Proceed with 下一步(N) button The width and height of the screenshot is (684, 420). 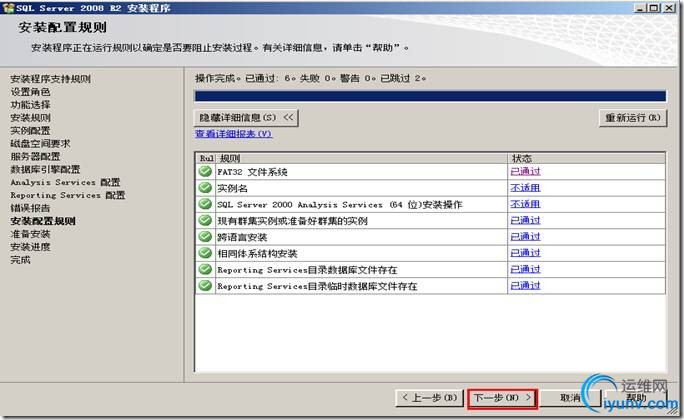pos(502,398)
